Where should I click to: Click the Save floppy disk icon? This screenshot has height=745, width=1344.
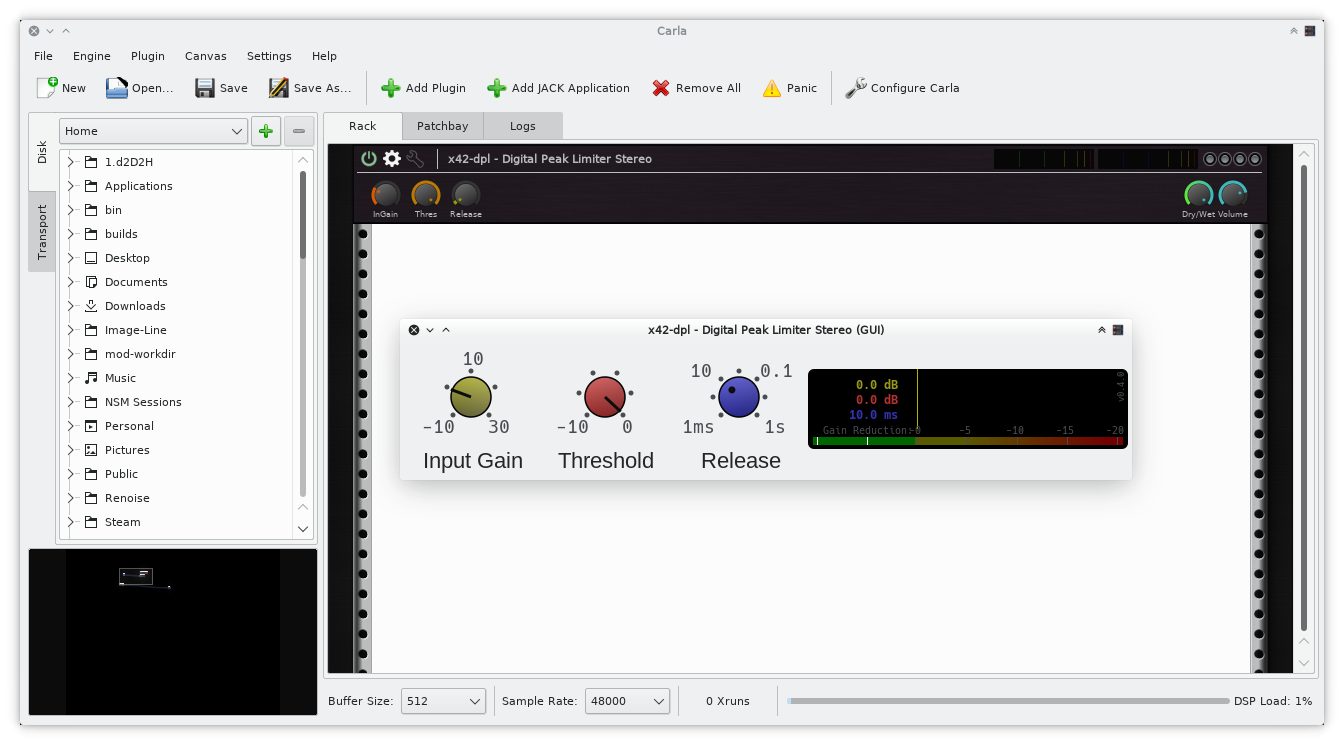coord(205,88)
